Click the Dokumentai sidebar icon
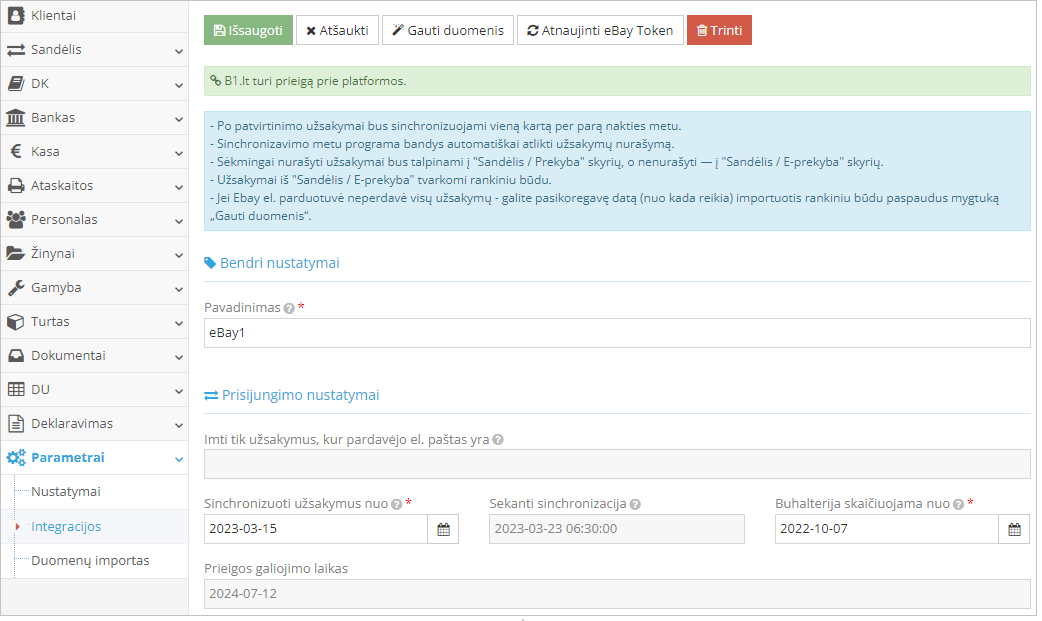Screen dimensions: 1042x621 pos(16,355)
